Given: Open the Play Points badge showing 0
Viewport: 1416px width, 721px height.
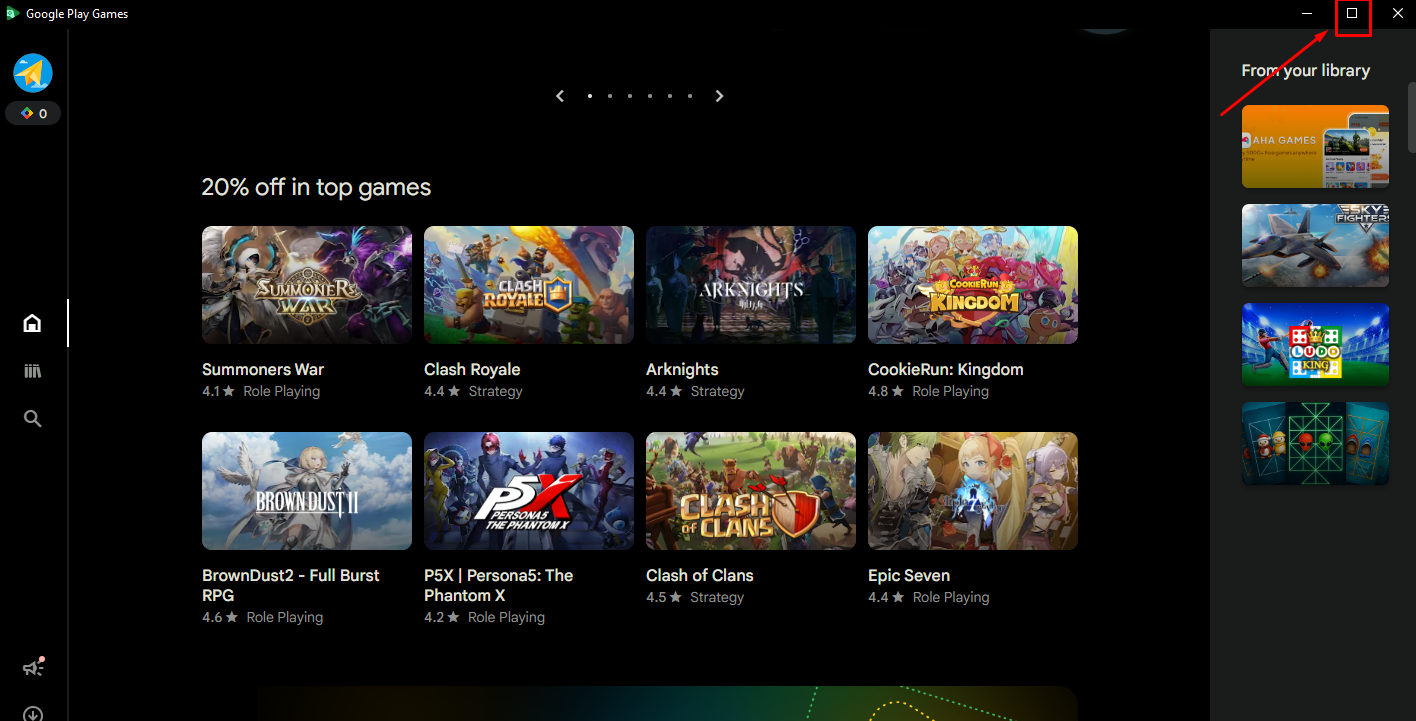Looking at the screenshot, I should (x=33, y=114).
